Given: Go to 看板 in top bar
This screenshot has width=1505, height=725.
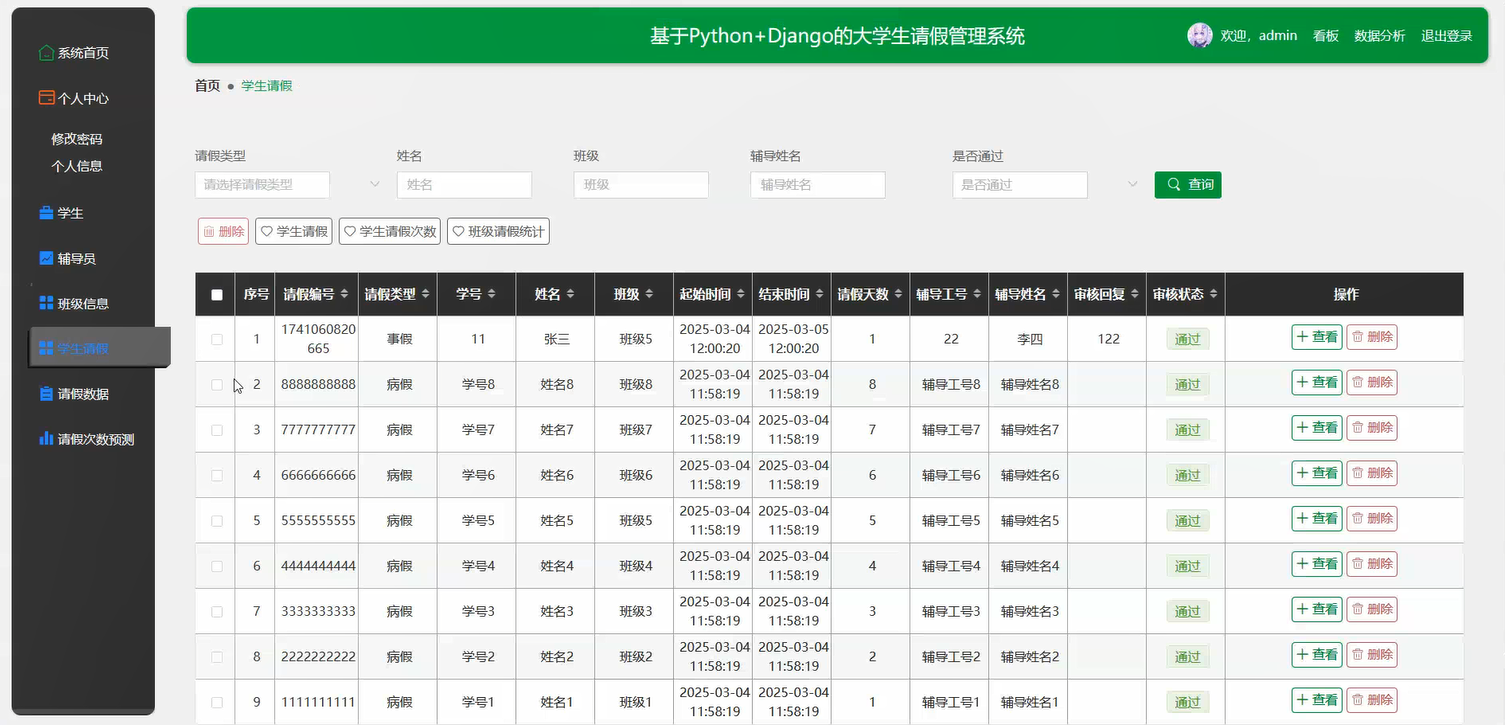Looking at the screenshot, I should coord(1326,35).
